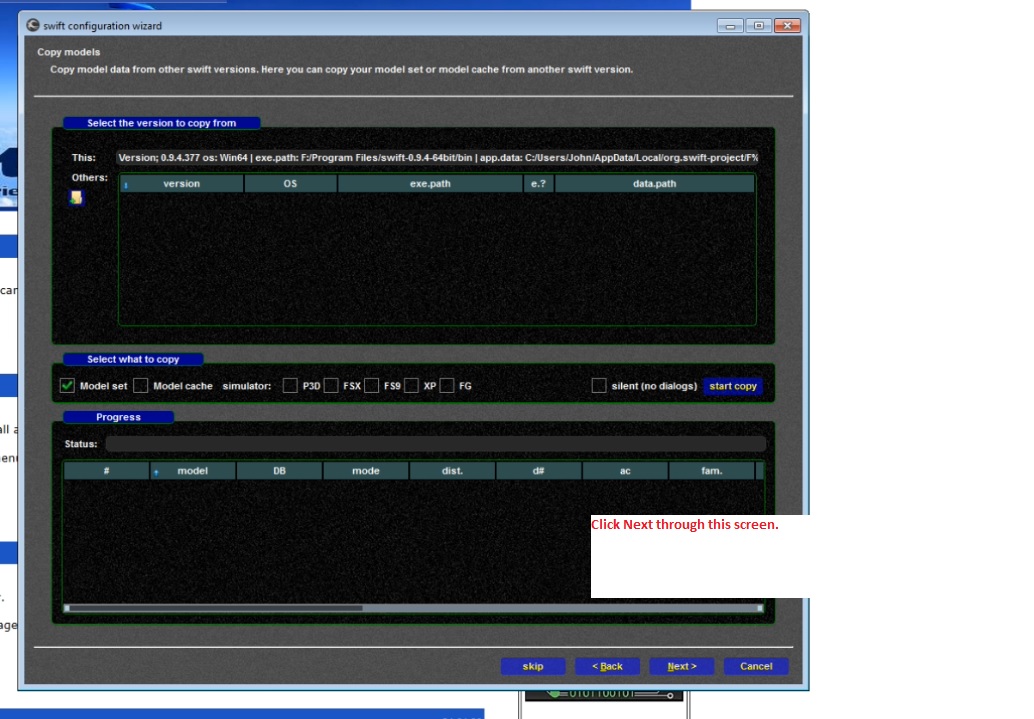
Task: Sort progress table by dist. column
Action: pos(452,471)
